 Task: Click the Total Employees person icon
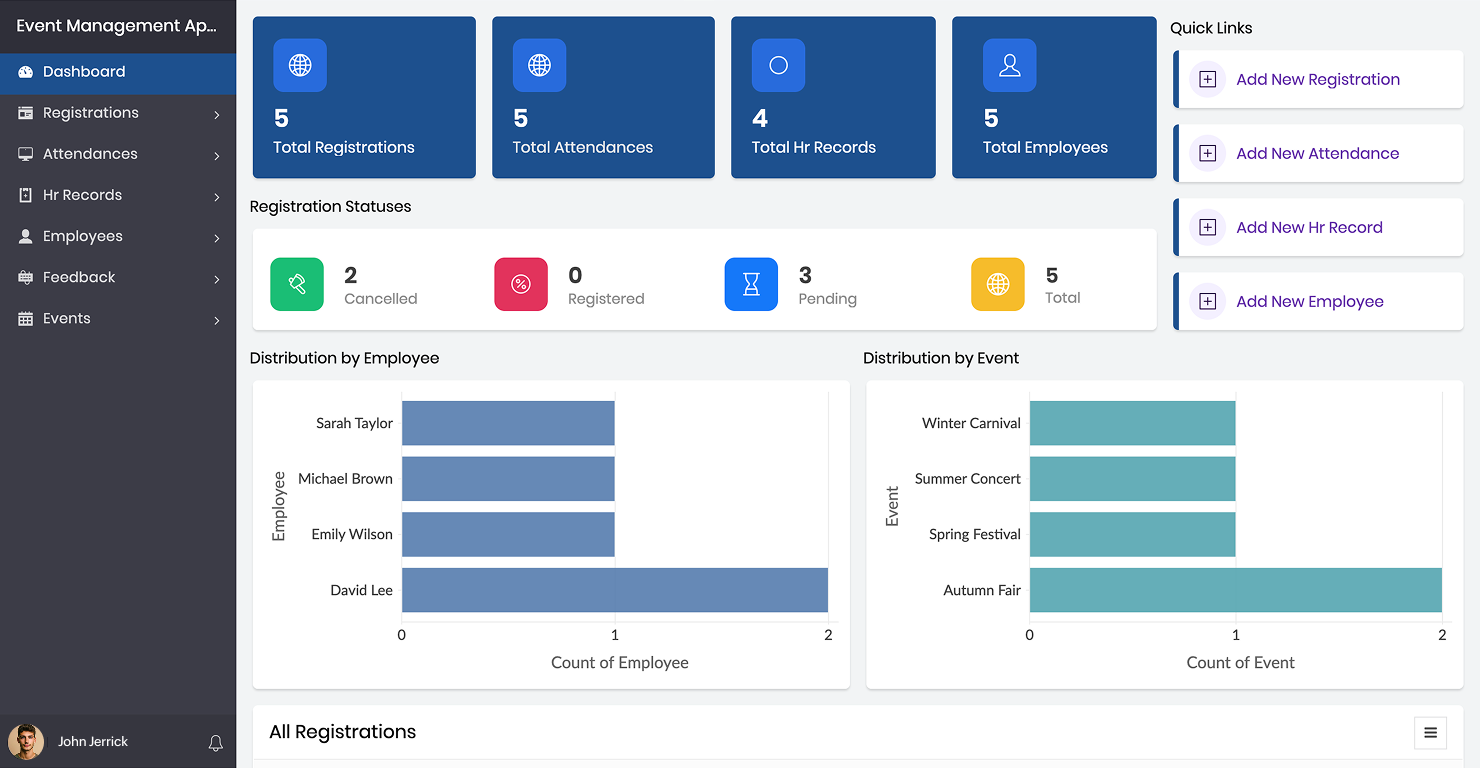(x=1009, y=66)
